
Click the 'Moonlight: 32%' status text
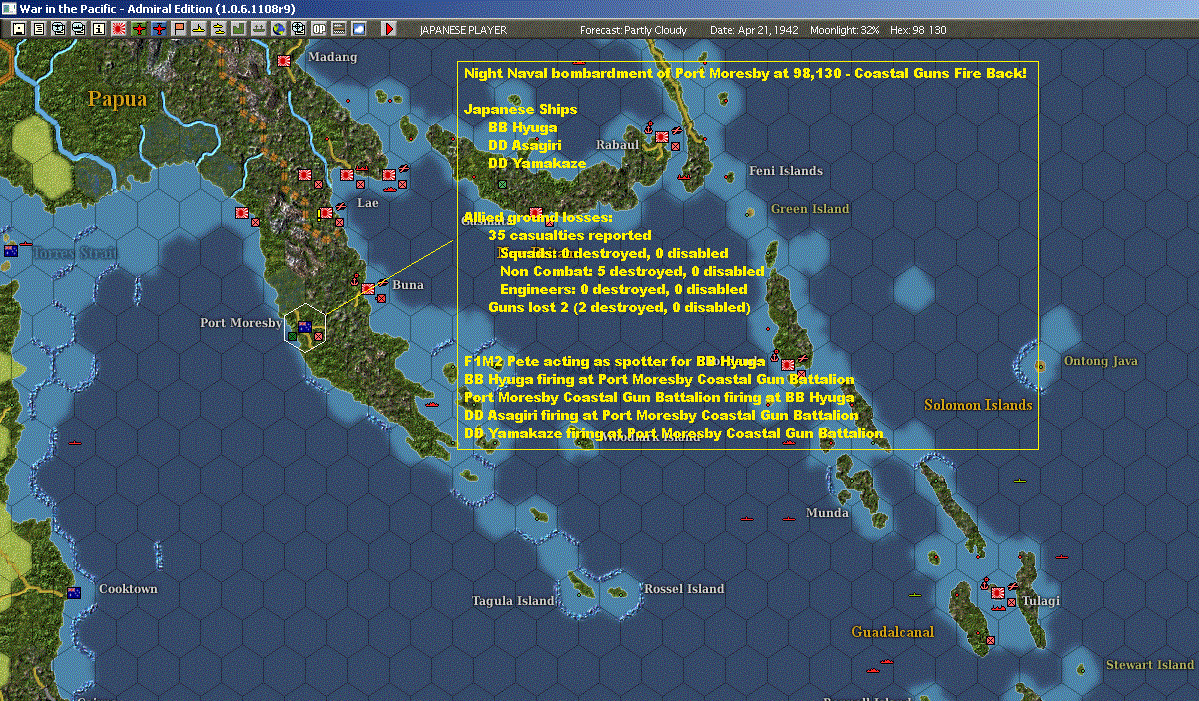coord(844,30)
